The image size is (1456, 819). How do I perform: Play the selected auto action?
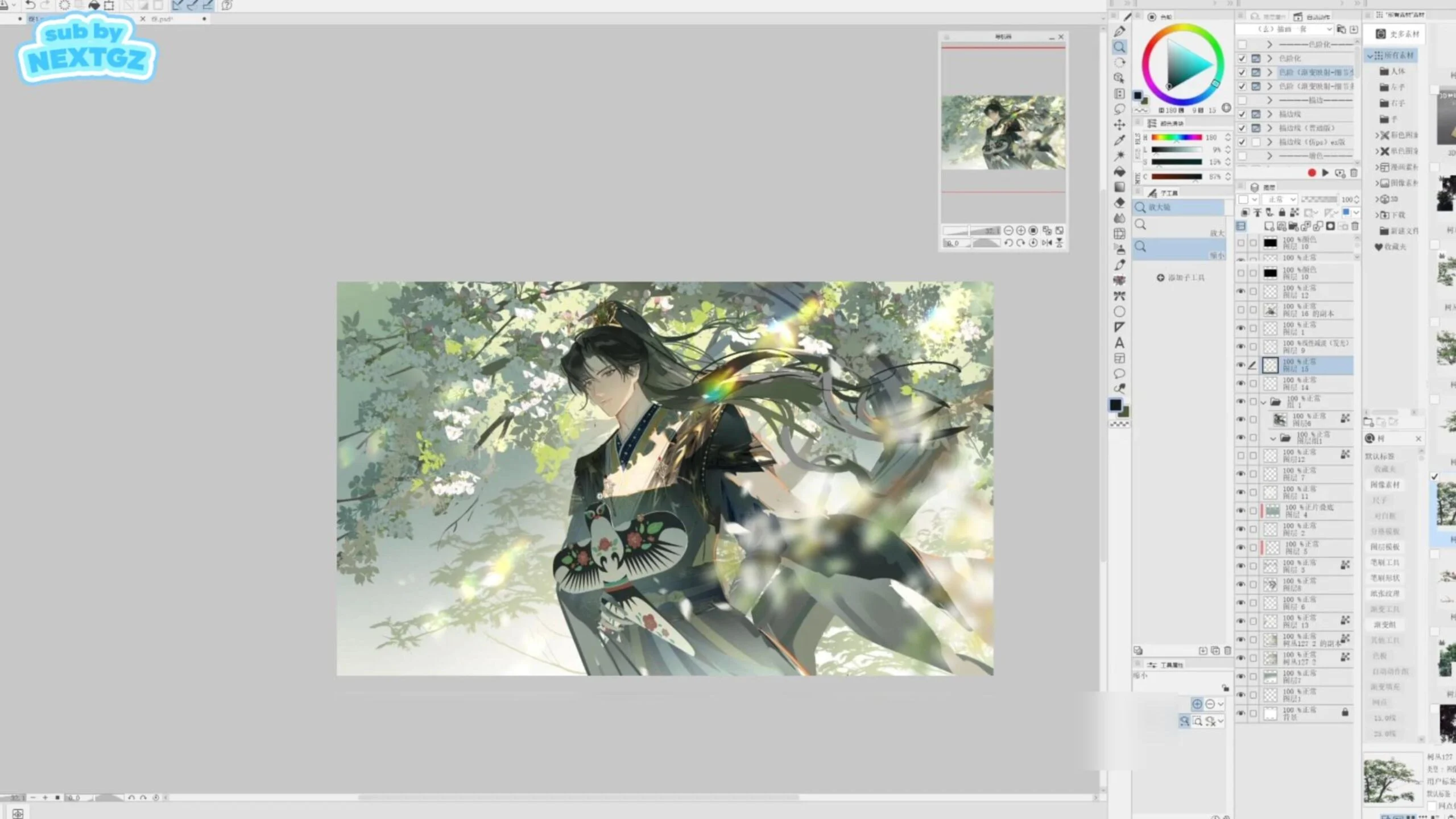point(1325,173)
